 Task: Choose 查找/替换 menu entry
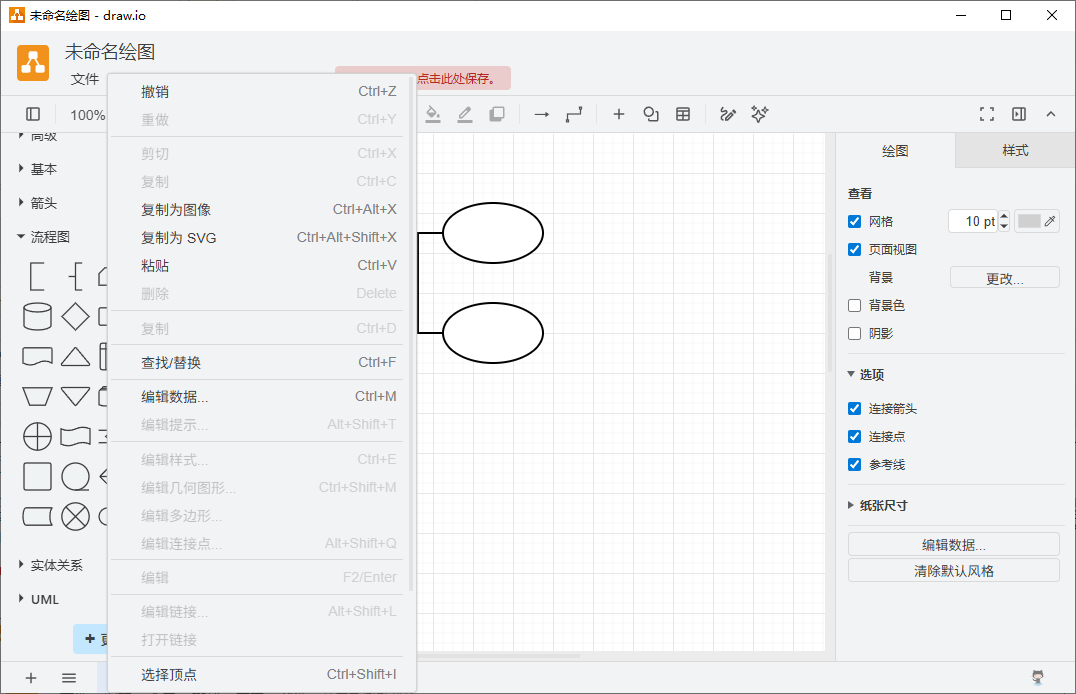point(261,362)
